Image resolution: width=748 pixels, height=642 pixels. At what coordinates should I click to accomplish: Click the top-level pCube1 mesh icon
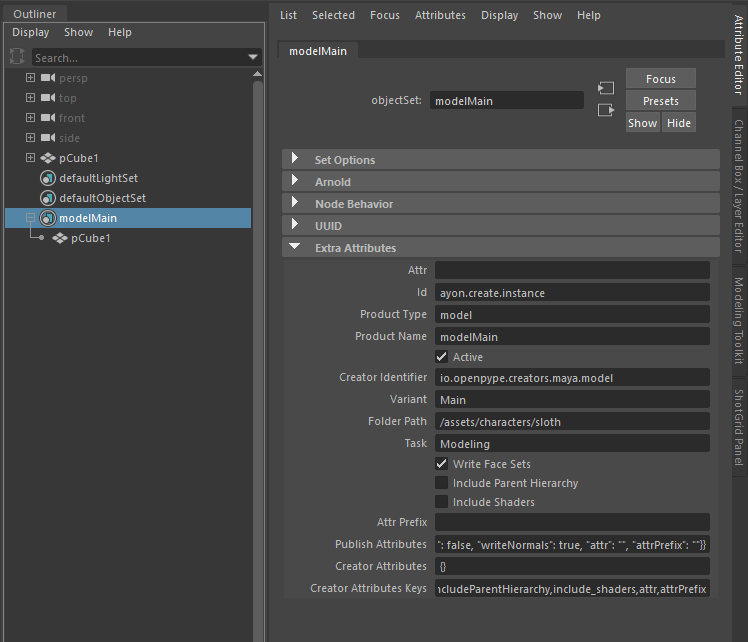click(47, 158)
